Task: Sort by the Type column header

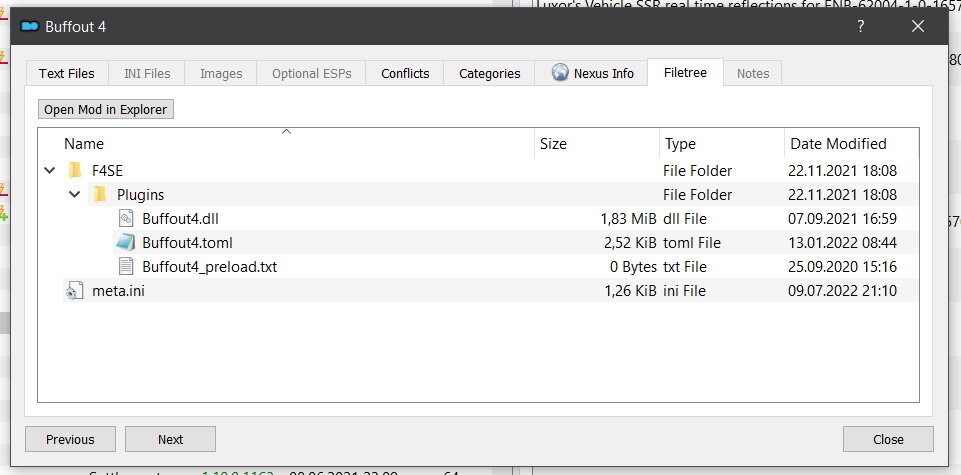Action: pyautogui.click(x=722, y=143)
